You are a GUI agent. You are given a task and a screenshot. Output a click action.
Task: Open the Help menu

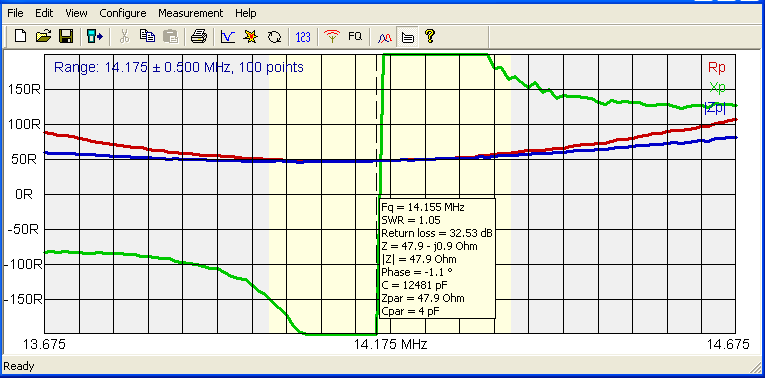tap(245, 13)
